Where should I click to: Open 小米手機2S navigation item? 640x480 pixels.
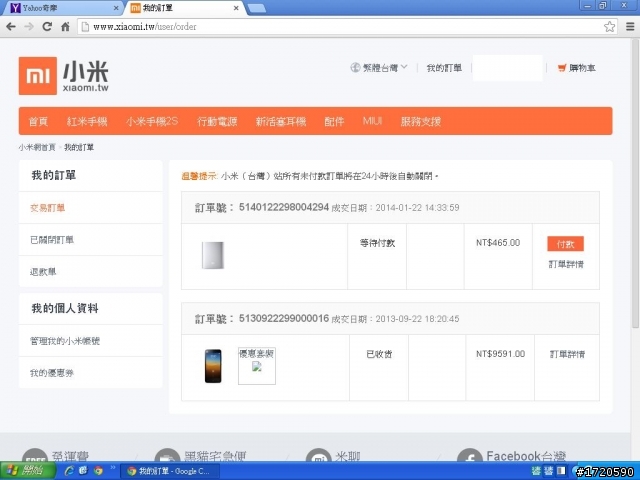152,121
